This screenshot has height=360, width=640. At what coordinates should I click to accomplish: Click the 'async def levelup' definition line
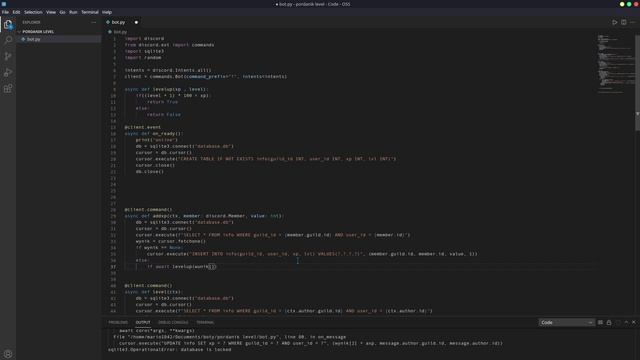(x=166, y=89)
